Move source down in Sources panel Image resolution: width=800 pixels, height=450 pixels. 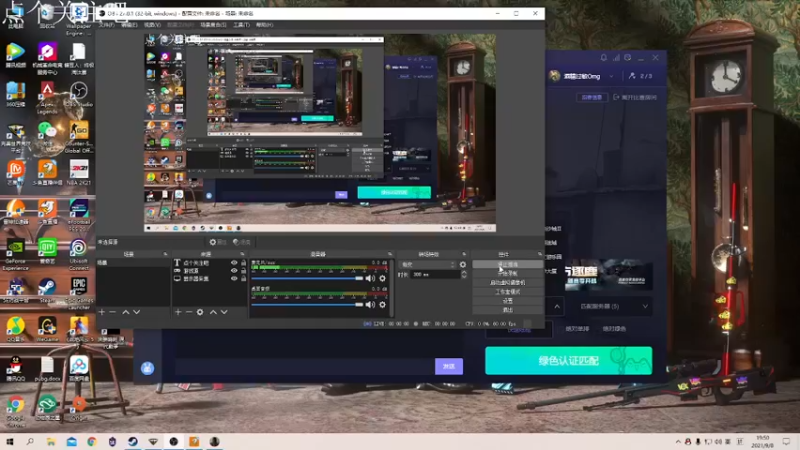click(224, 312)
